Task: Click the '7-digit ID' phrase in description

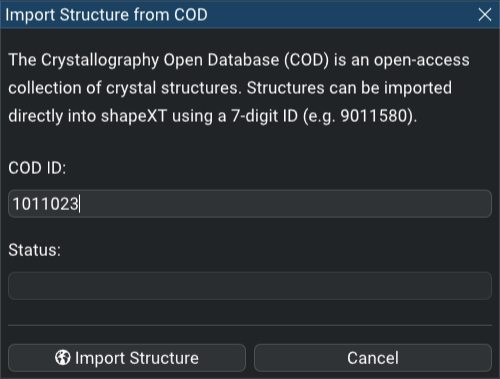Action: [x=264, y=116]
